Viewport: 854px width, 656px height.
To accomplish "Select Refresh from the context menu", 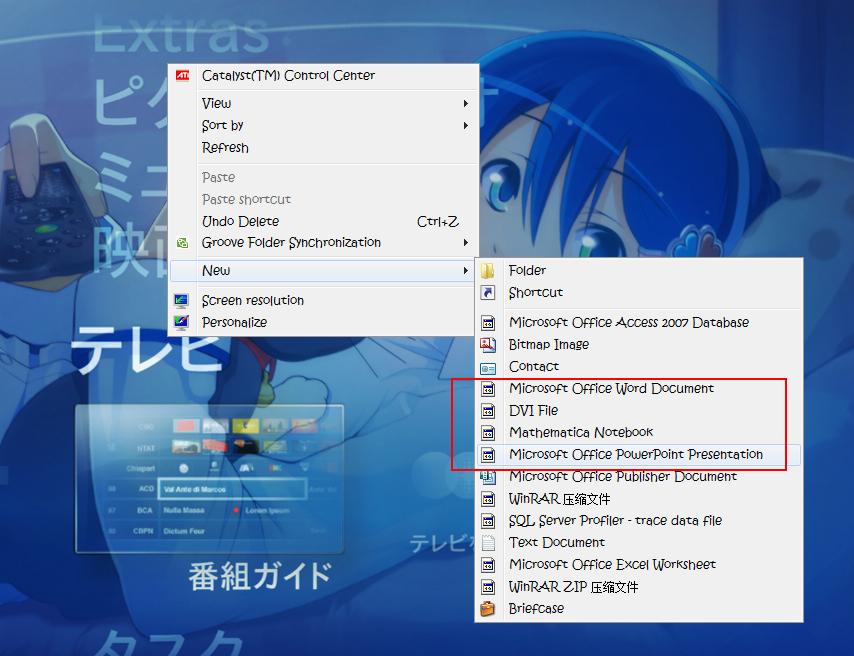I will click(x=225, y=147).
